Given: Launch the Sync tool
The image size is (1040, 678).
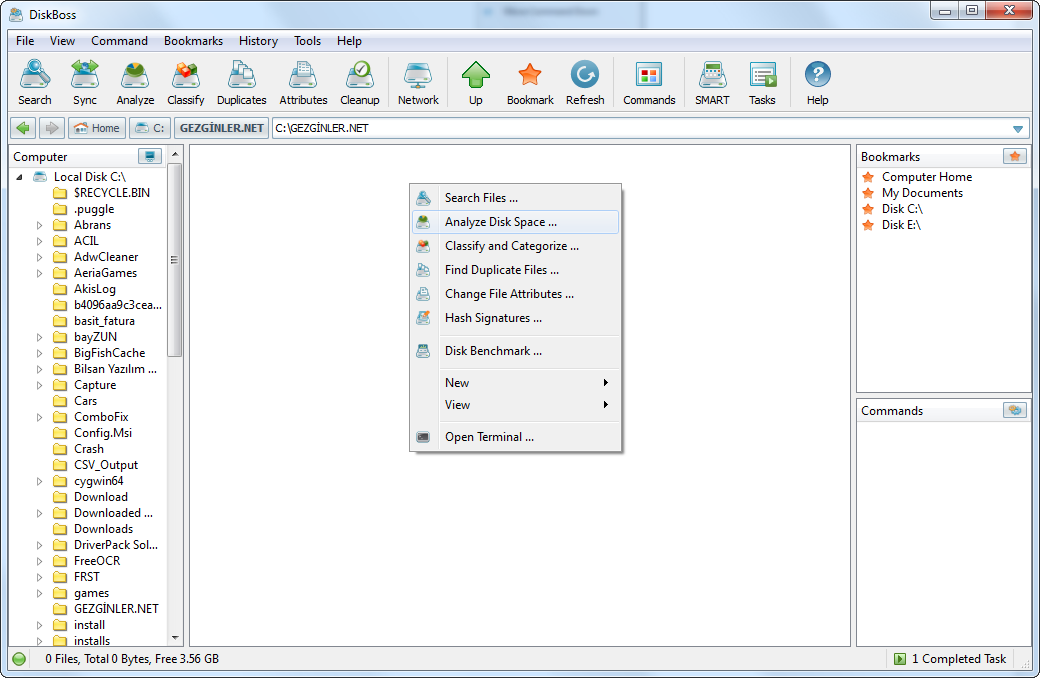Looking at the screenshot, I should click(85, 83).
